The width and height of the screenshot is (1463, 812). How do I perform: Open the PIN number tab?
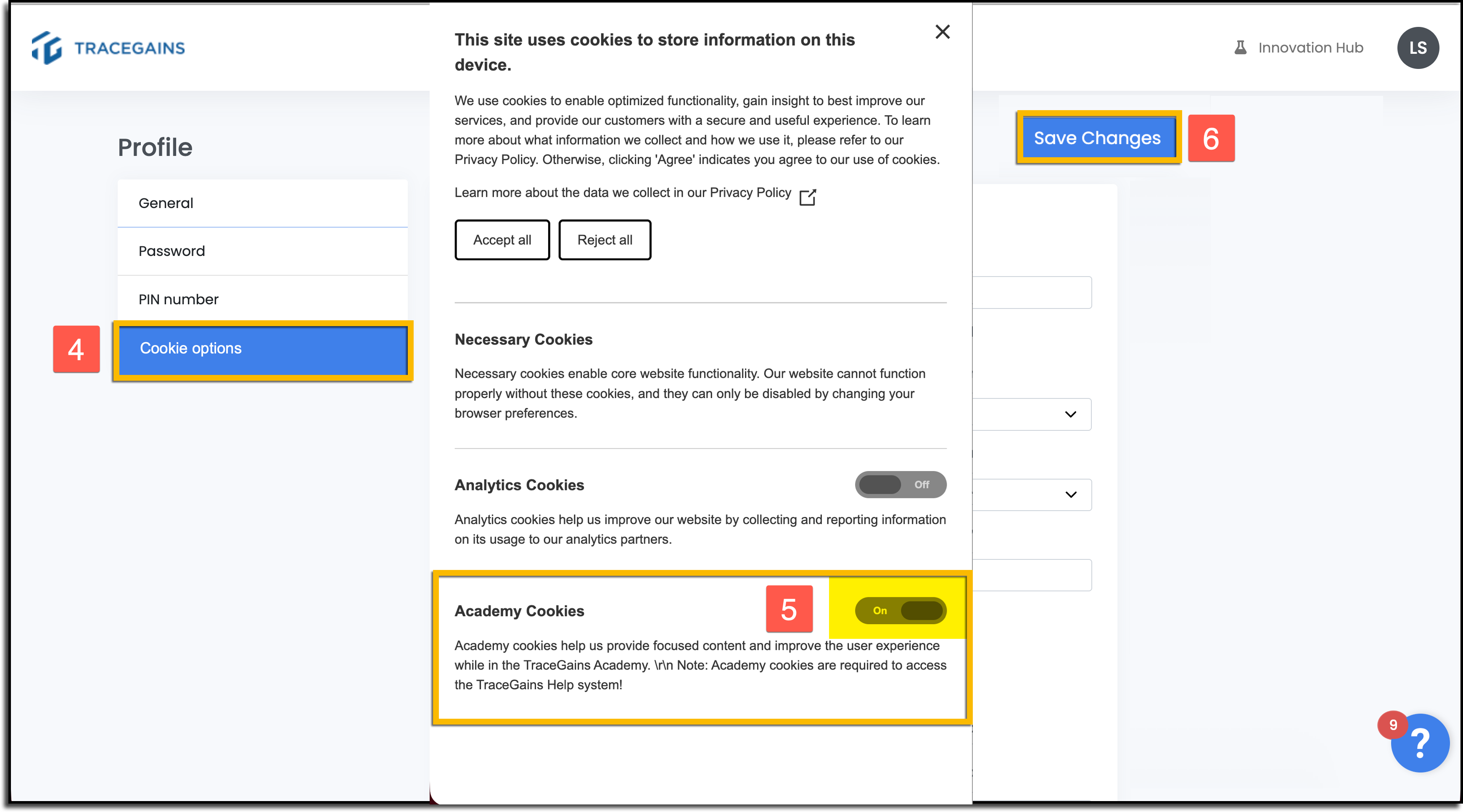pyautogui.click(x=262, y=299)
